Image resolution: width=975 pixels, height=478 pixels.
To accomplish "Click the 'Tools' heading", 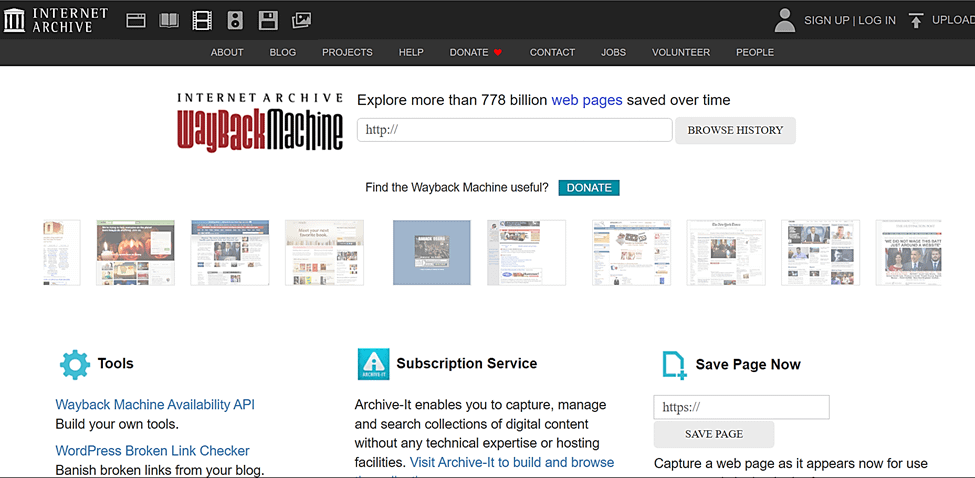I will [x=116, y=364].
